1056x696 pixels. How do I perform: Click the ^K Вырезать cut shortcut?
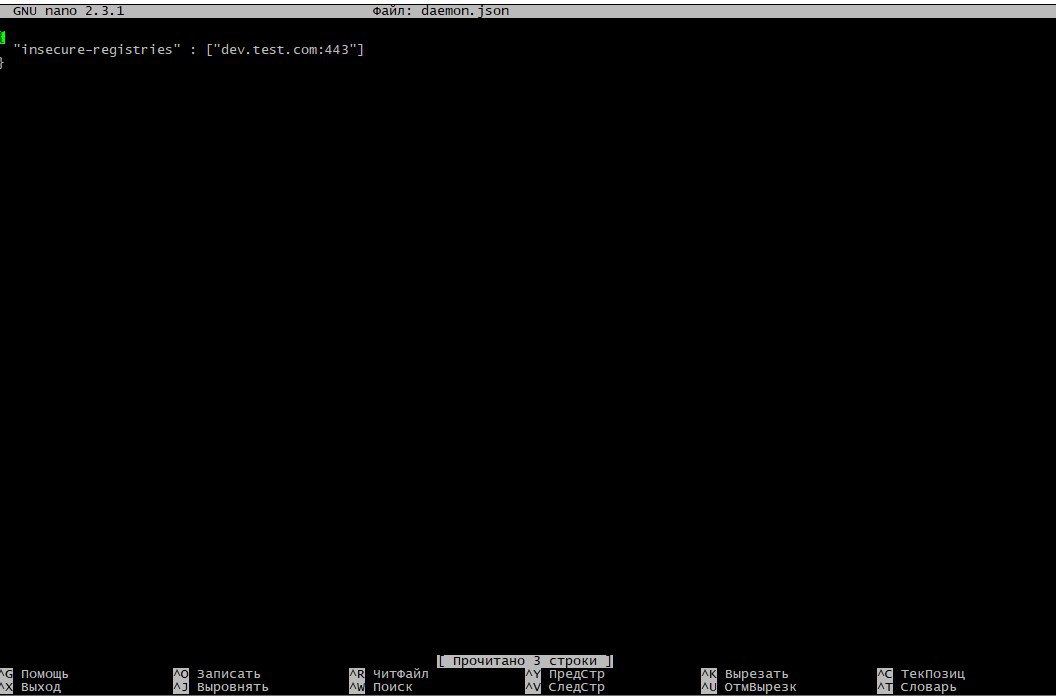[x=745, y=674]
